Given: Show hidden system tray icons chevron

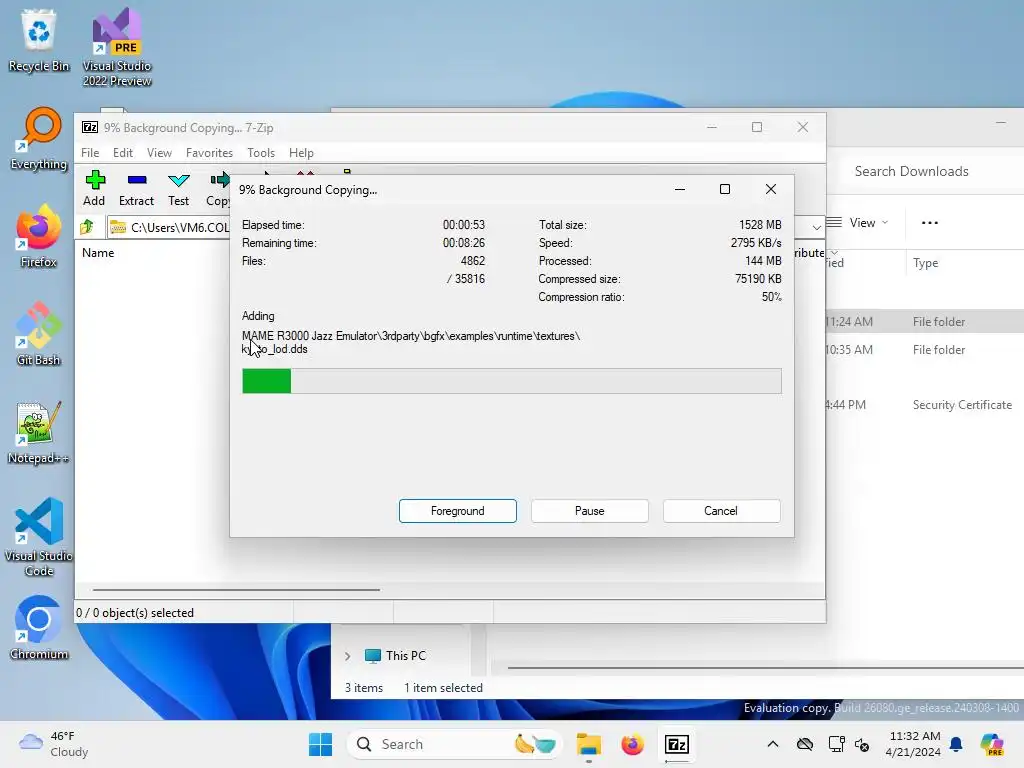Looking at the screenshot, I should [773, 744].
